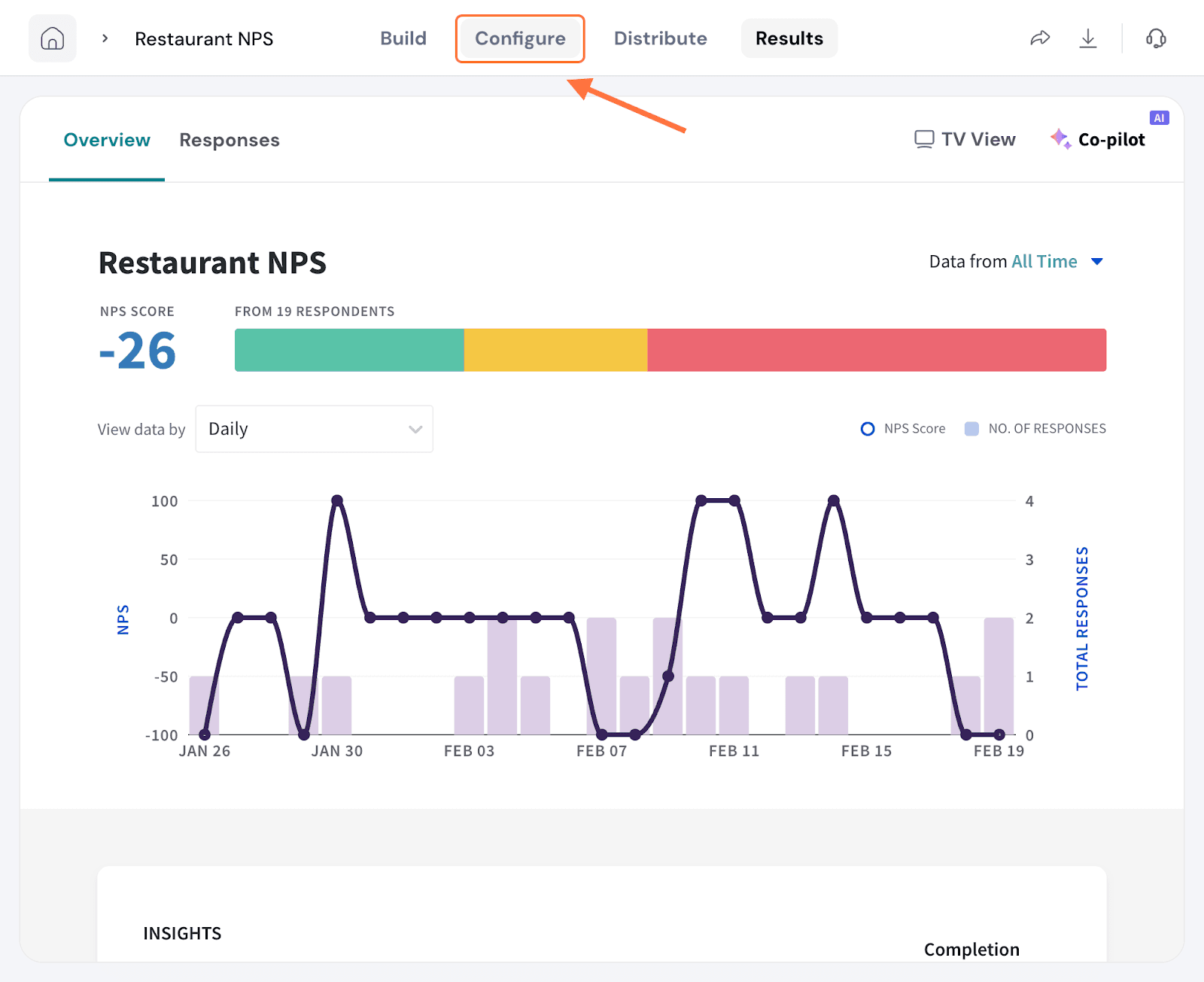1204x982 pixels.
Task: Click the share arrow icon
Action: coord(1040,38)
